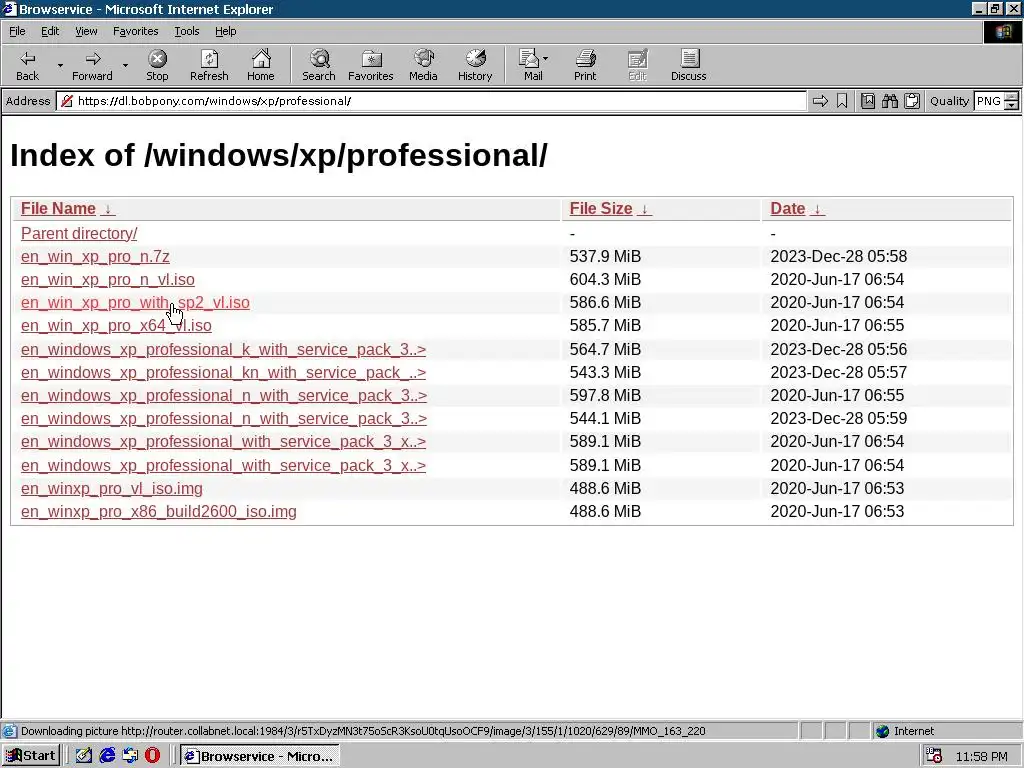Click the 597.8 MiB professional_n service pack link
Screen dimensions: 1024x768
coord(224,395)
